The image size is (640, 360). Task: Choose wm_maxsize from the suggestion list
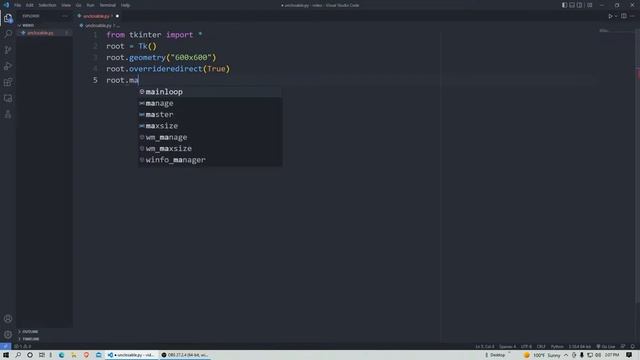click(210, 149)
